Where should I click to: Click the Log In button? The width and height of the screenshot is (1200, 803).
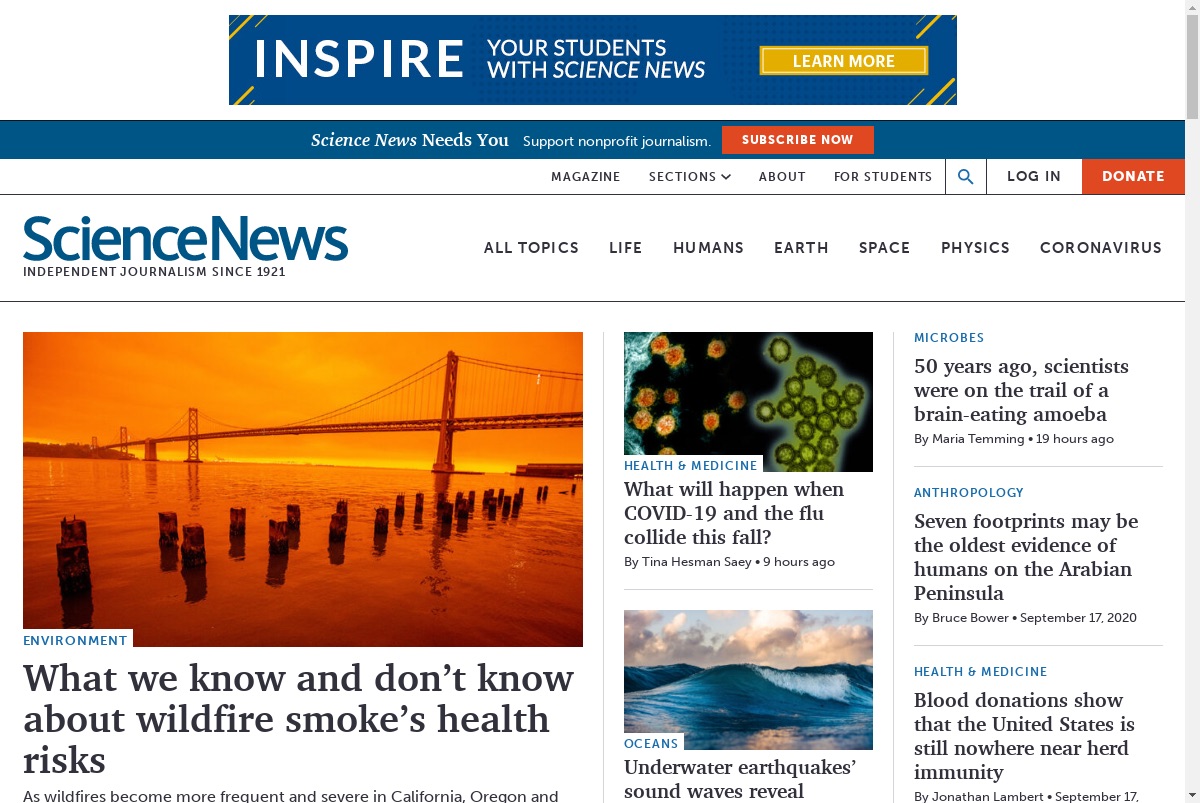1034,177
